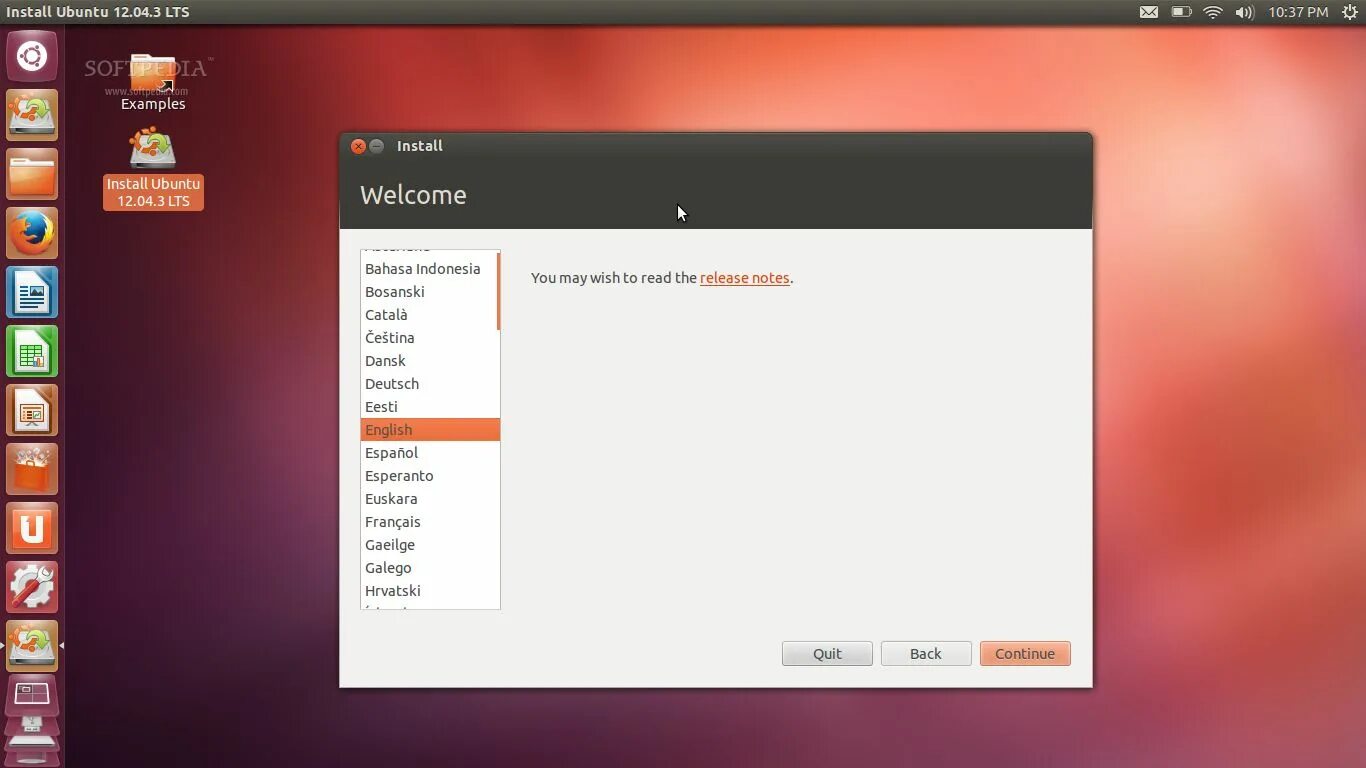This screenshot has height=768, width=1366.
Task: Select Deutsch language
Action: point(429,384)
